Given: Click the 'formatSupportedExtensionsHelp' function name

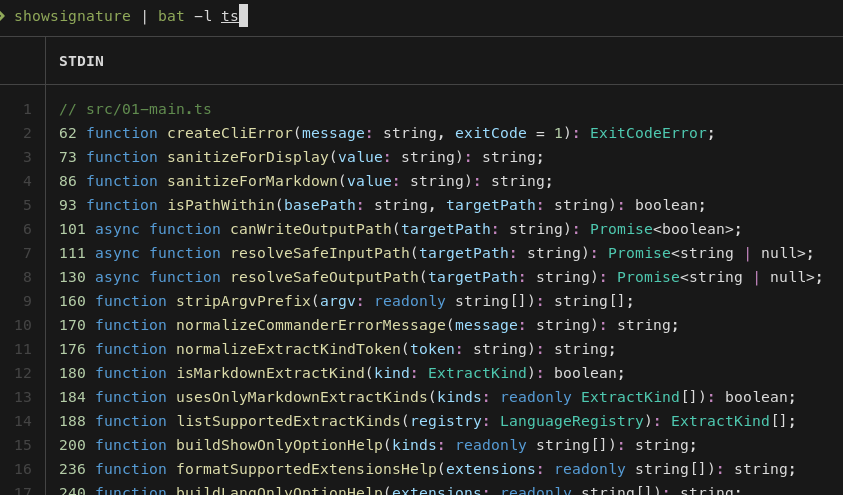Looking at the screenshot, I should [x=306, y=469].
